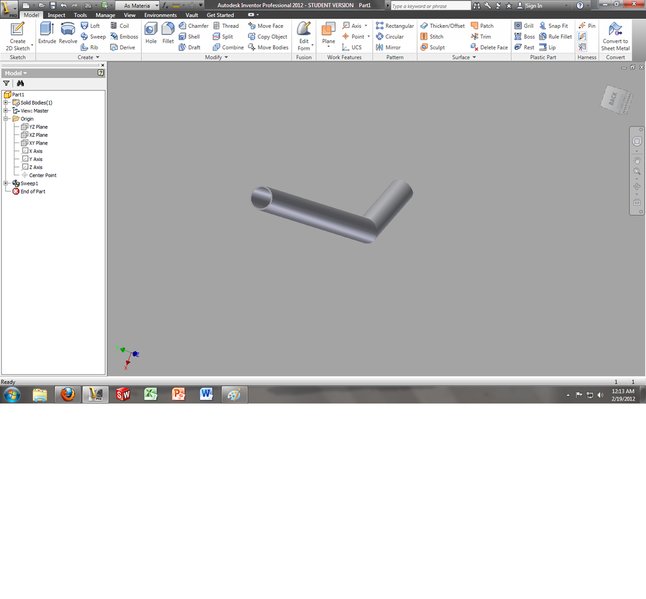Choose the Loft feature tool
Screen dimensions: 646x599
[91, 26]
